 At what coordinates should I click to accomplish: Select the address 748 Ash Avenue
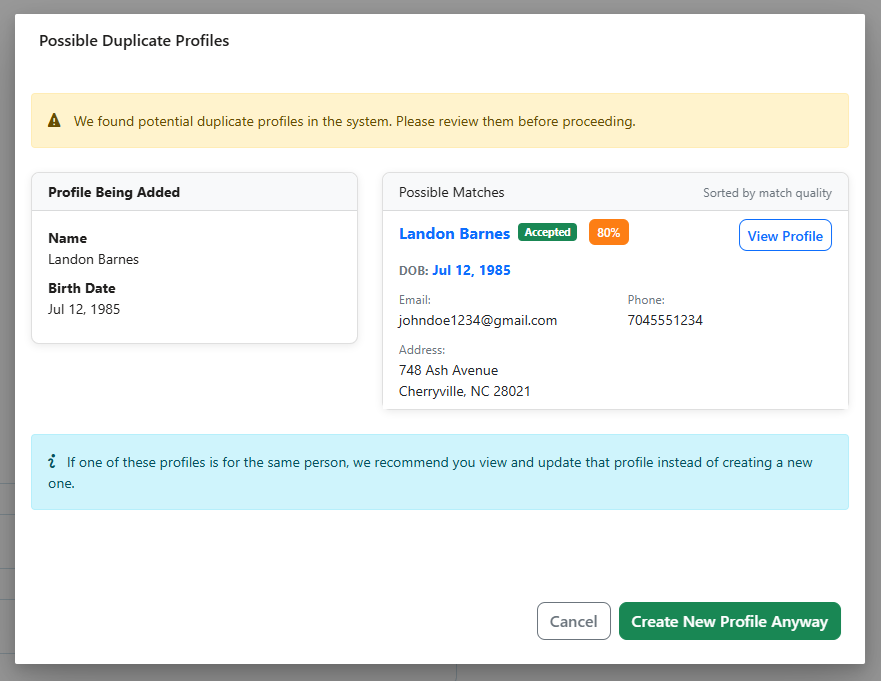coord(448,370)
